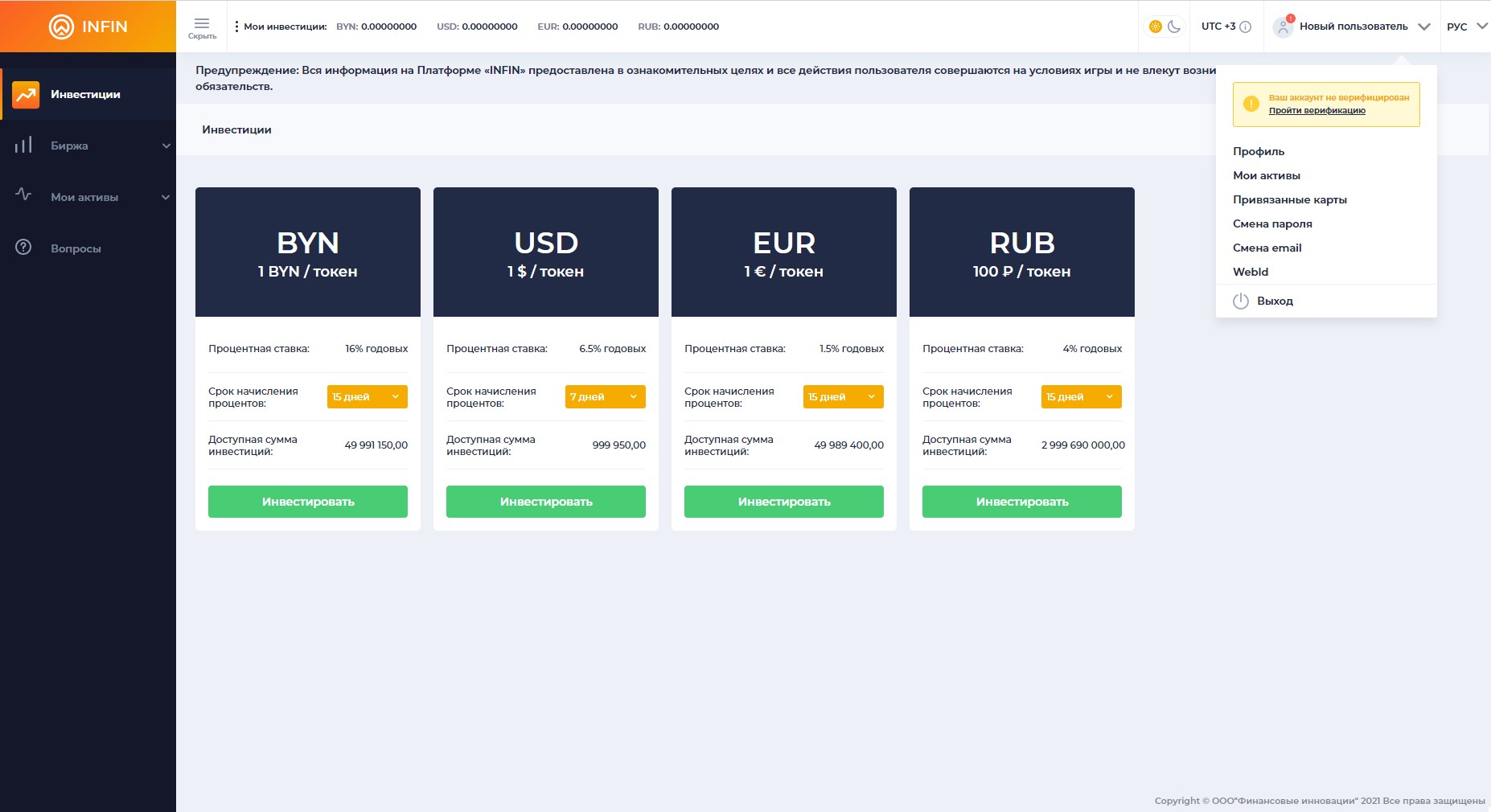Screen dimensions: 1491x812
Task: Click the Выход power icon
Action: click(1241, 301)
